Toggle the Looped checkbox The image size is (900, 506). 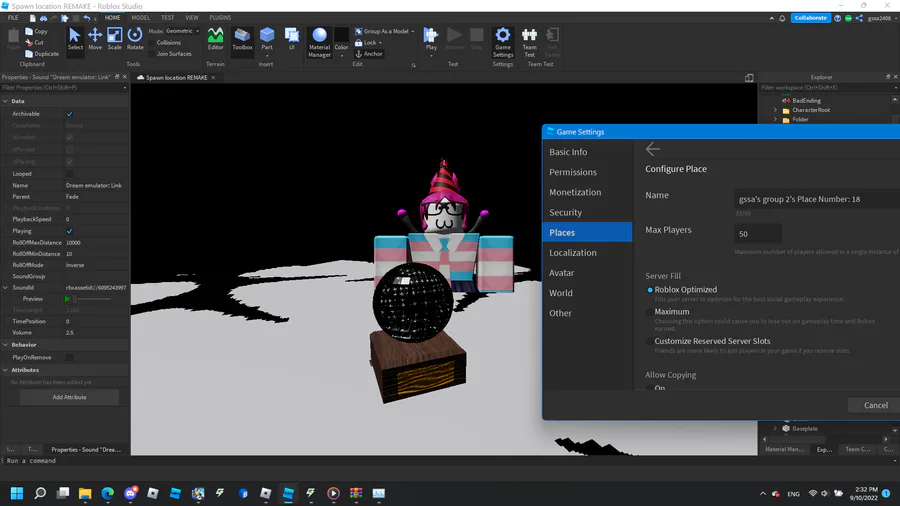coord(69,174)
